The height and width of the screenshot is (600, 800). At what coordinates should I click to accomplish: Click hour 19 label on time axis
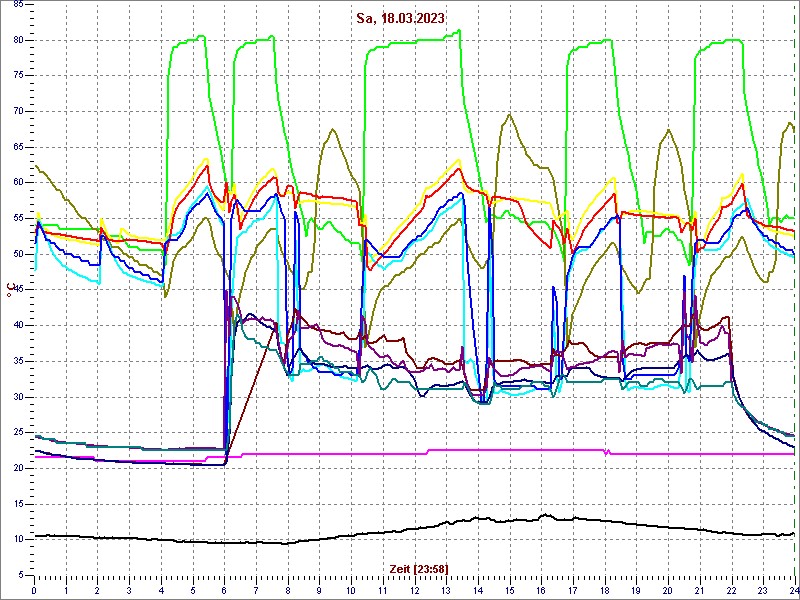click(x=636, y=590)
